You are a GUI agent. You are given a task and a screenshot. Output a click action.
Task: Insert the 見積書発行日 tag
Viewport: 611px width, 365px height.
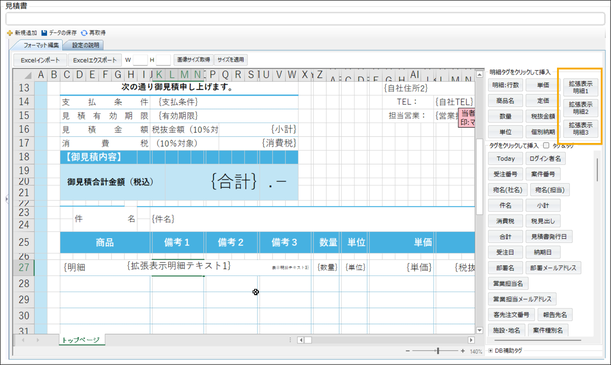pos(549,236)
